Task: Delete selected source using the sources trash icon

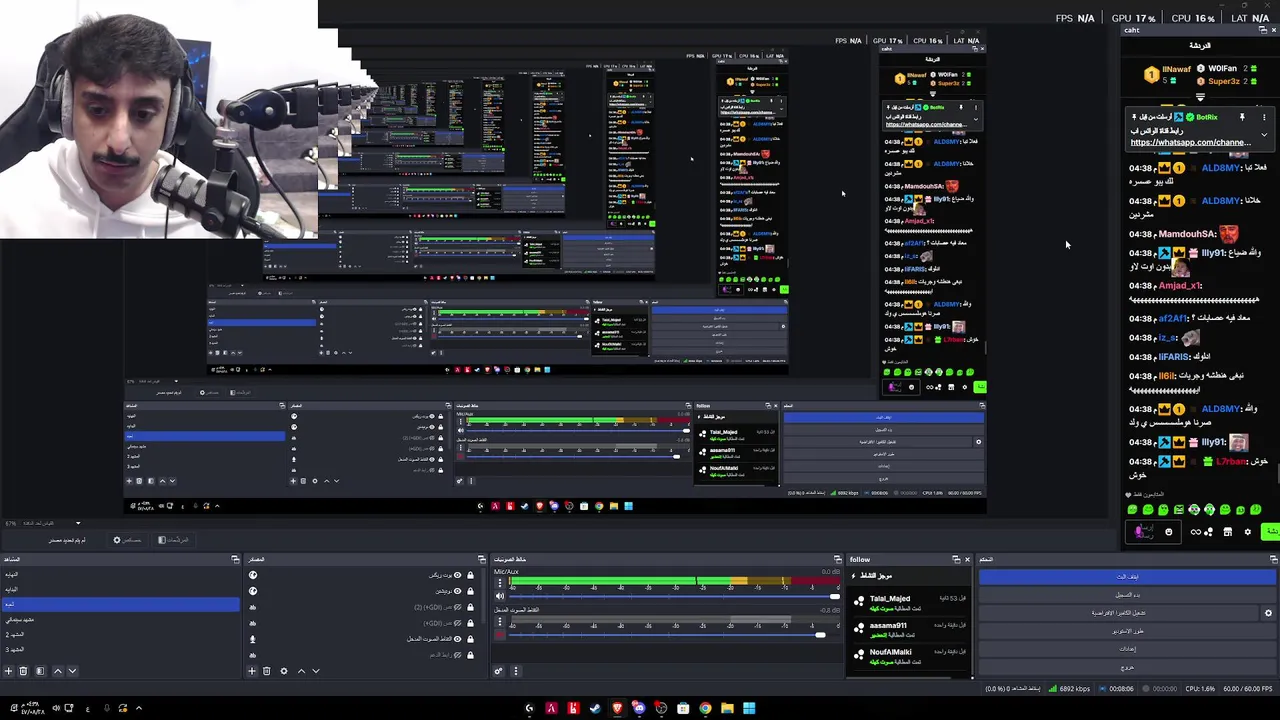Action: [266, 671]
